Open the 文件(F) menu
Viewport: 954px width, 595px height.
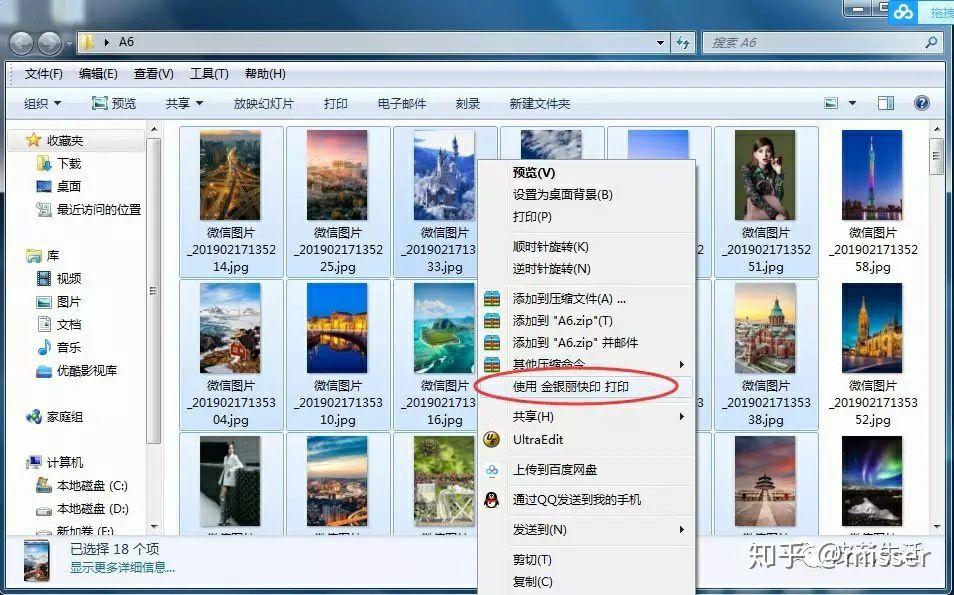point(43,74)
